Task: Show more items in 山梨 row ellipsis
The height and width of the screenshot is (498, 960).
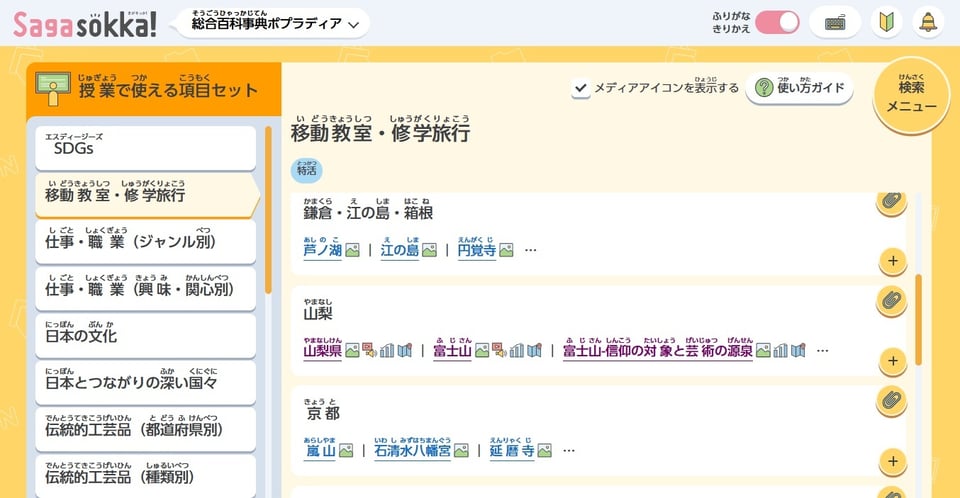Action: [822, 350]
